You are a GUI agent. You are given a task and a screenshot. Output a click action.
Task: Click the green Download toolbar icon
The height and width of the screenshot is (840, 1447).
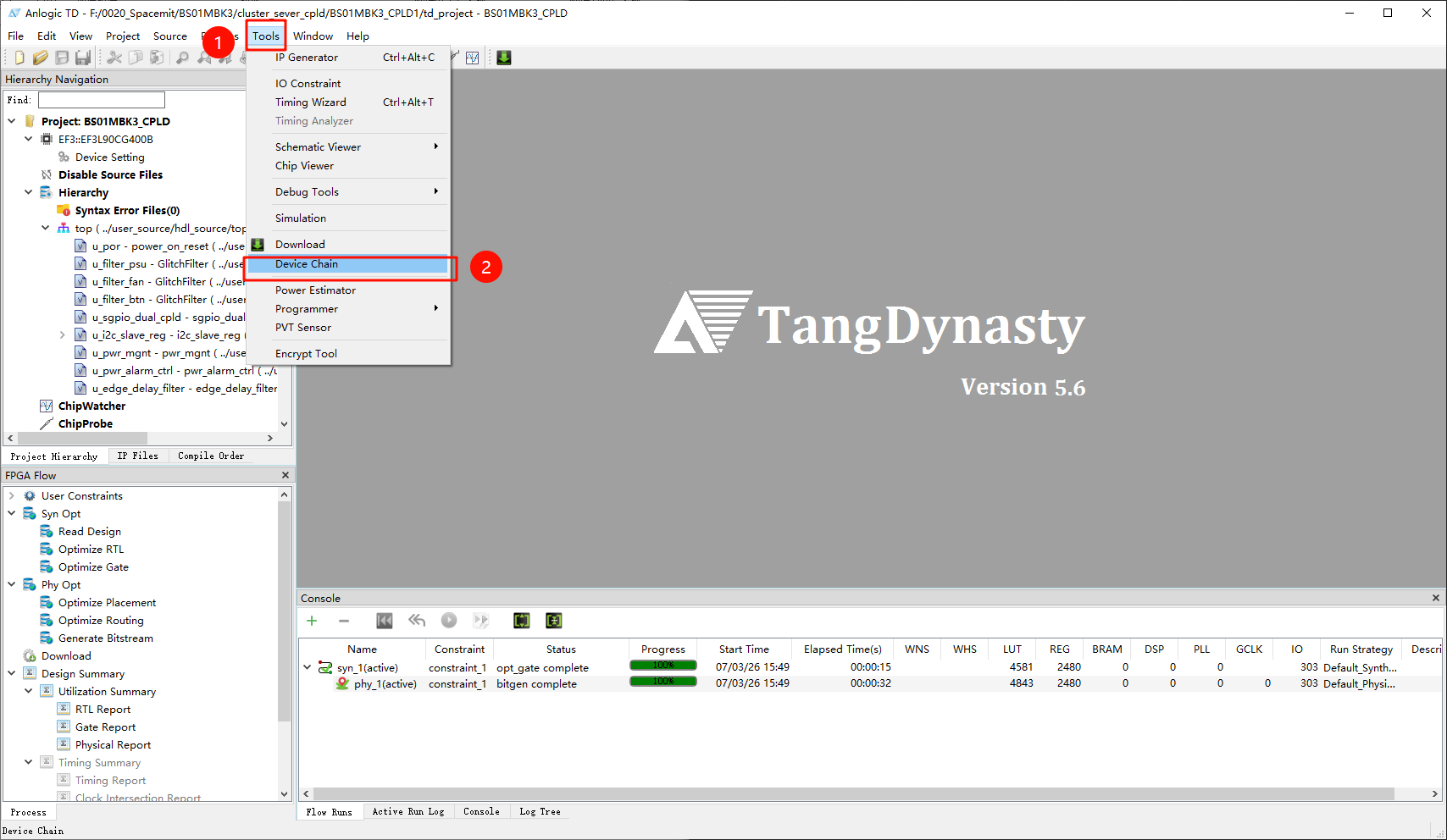[x=504, y=58]
